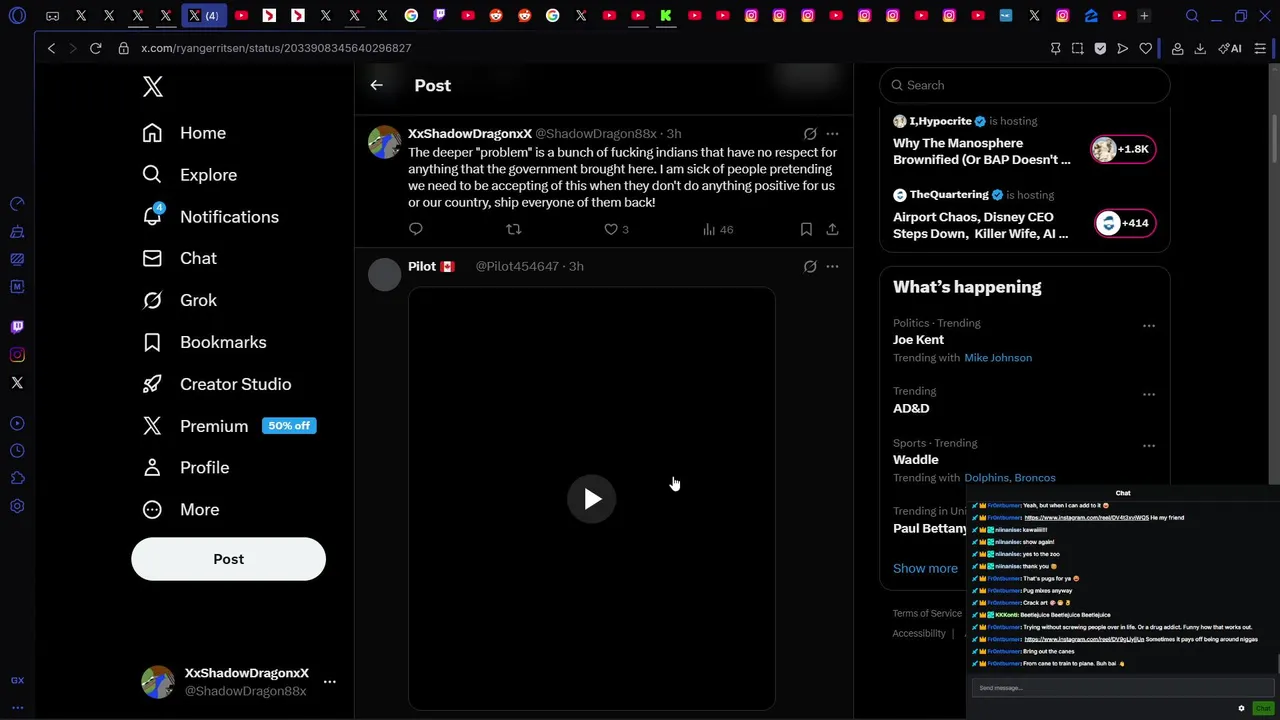Image resolution: width=1280 pixels, height=720 pixels.
Task: Open the More menu in X navigation
Action: pyautogui.click(x=180, y=510)
